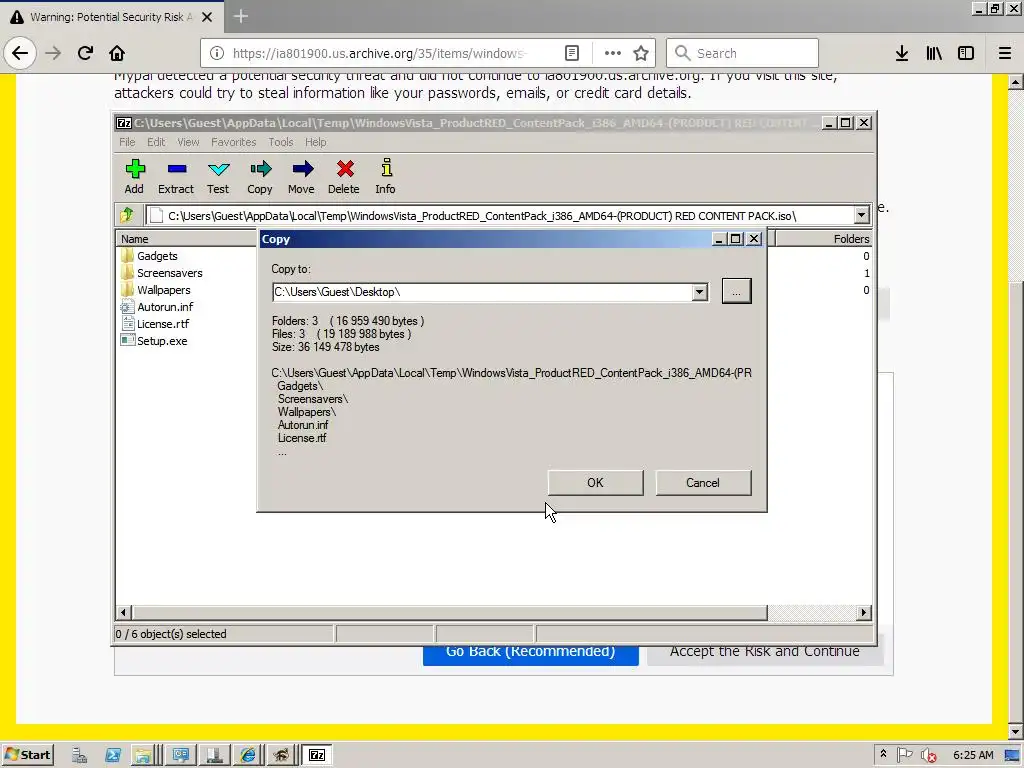Image resolution: width=1024 pixels, height=768 pixels.
Task: Click the Action Center flag tray icon
Action: (x=904, y=755)
